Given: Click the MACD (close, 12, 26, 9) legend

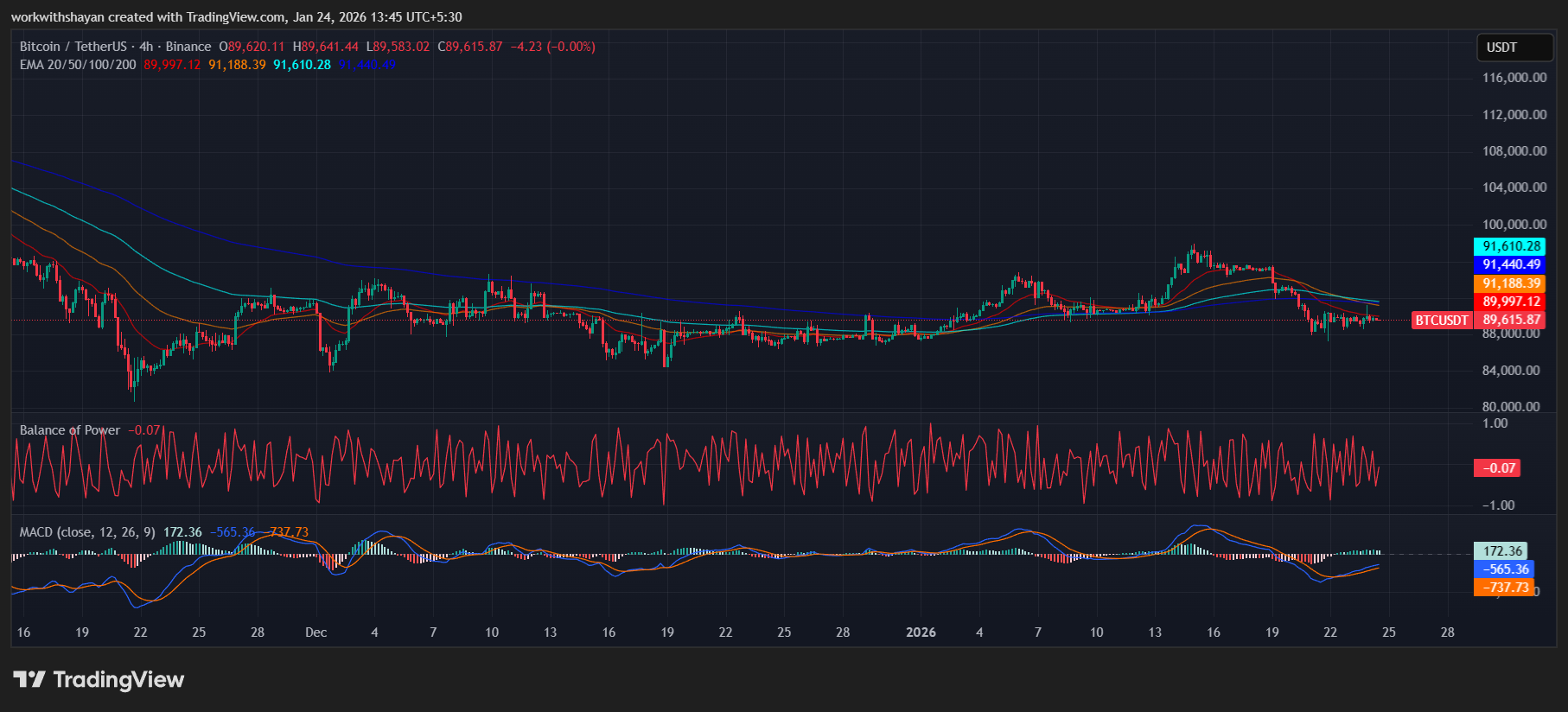Looking at the screenshot, I should 87,532.
